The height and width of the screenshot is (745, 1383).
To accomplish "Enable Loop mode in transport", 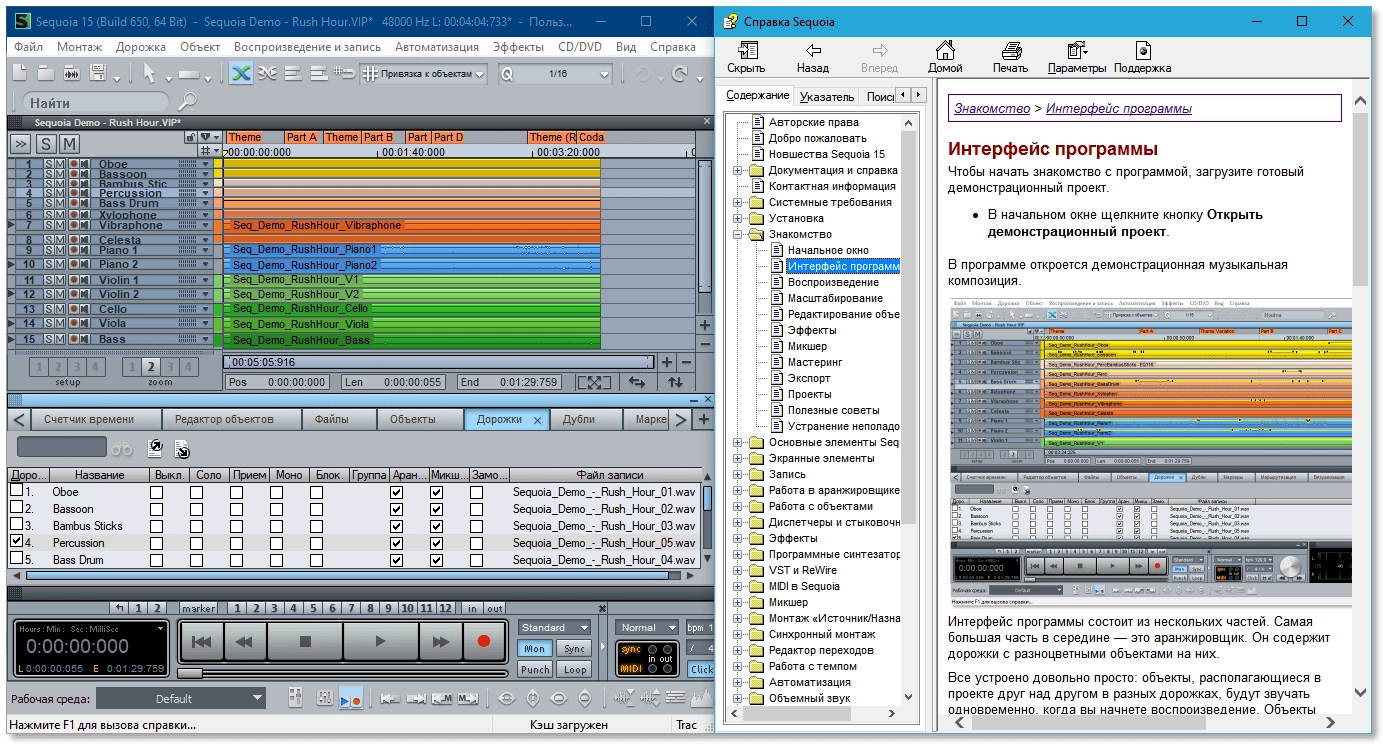I will coord(572,670).
